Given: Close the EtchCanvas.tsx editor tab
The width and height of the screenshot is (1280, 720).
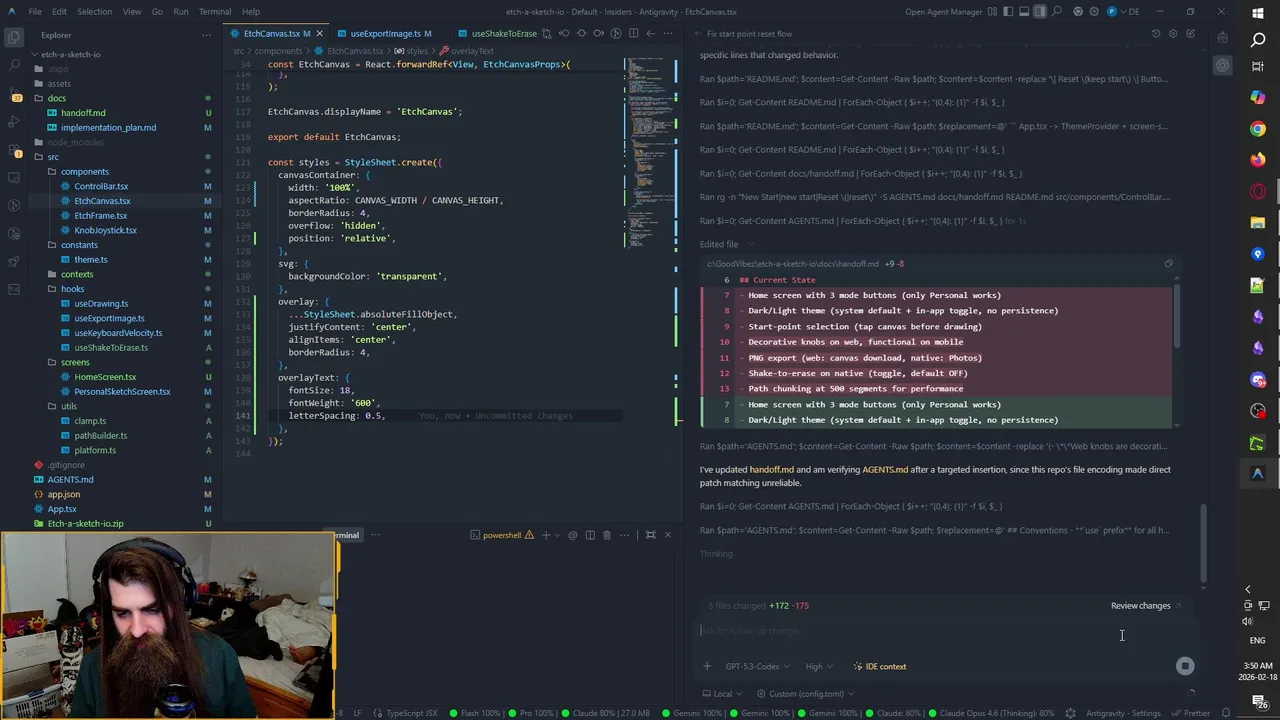Looking at the screenshot, I should point(319,34).
